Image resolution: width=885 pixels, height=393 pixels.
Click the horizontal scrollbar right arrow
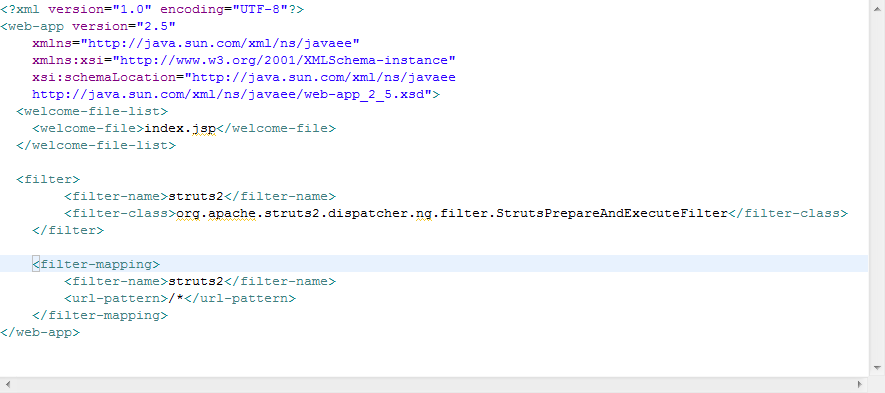(861, 385)
